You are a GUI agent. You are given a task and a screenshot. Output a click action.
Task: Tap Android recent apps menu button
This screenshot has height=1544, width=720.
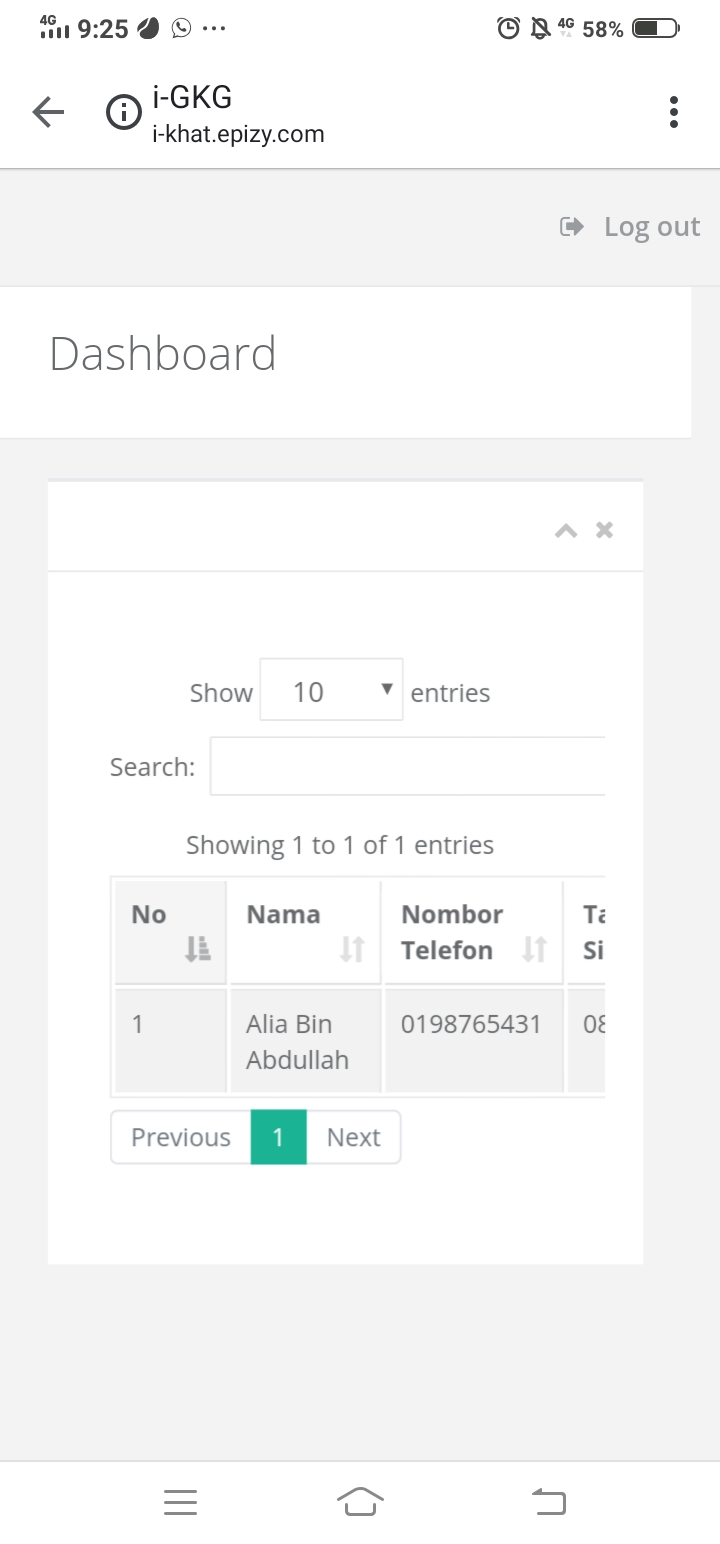coord(180,1502)
